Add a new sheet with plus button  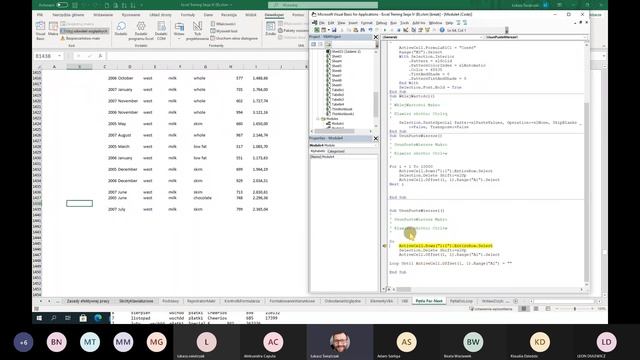(516, 301)
